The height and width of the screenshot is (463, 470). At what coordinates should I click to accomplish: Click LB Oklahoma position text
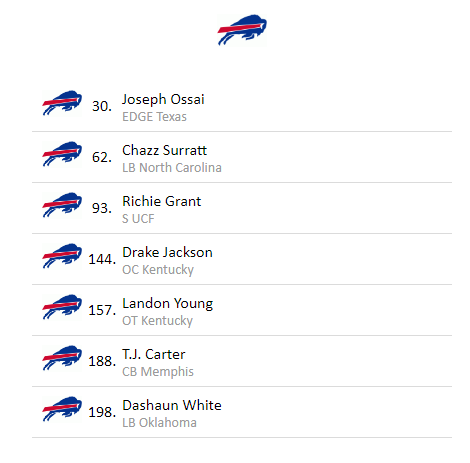[x=159, y=423]
